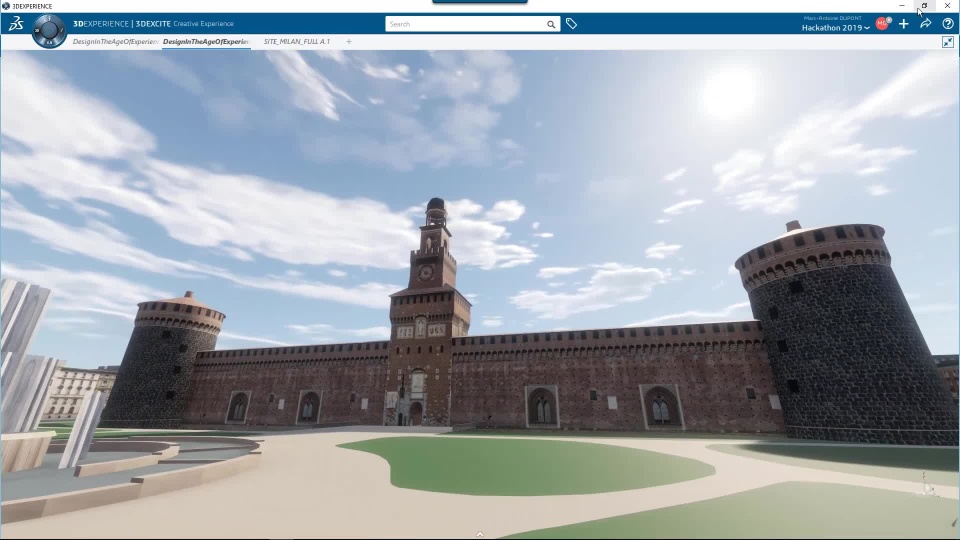Open the user profile avatar

click(x=882, y=24)
